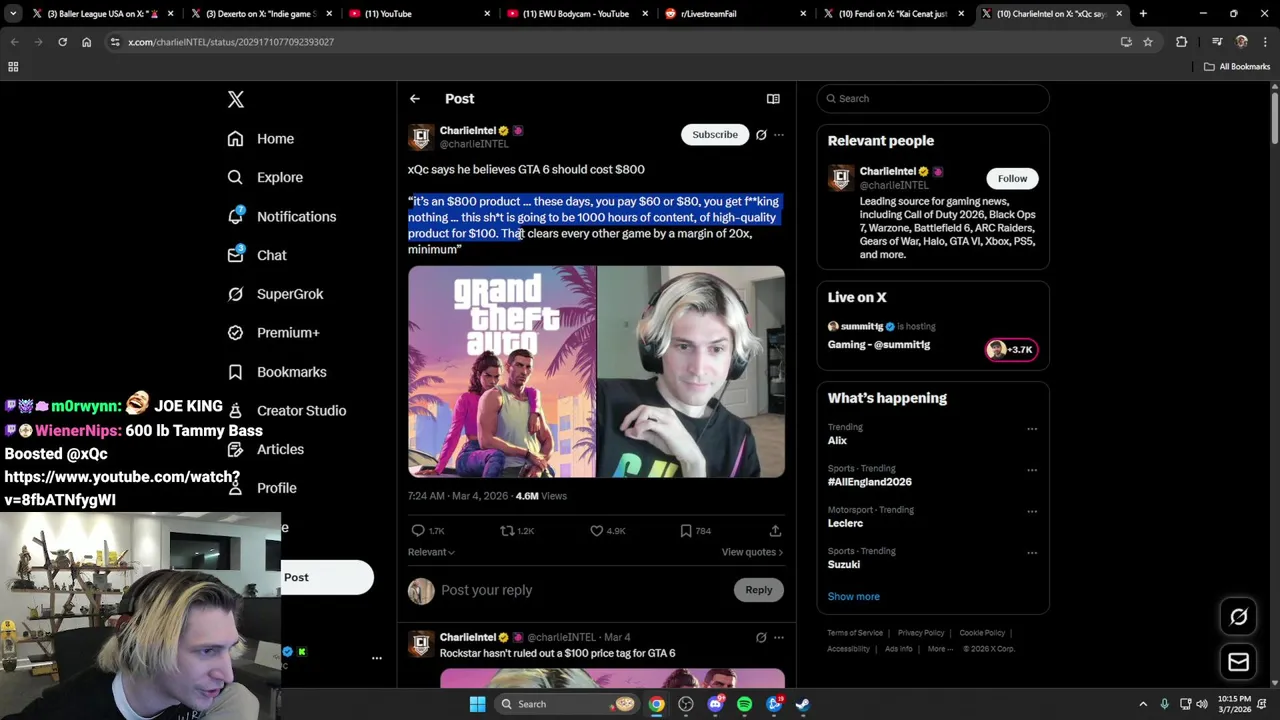Switch to the r/LivestreamFail tab
Image resolution: width=1280 pixels, height=720 pixels.
point(735,14)
